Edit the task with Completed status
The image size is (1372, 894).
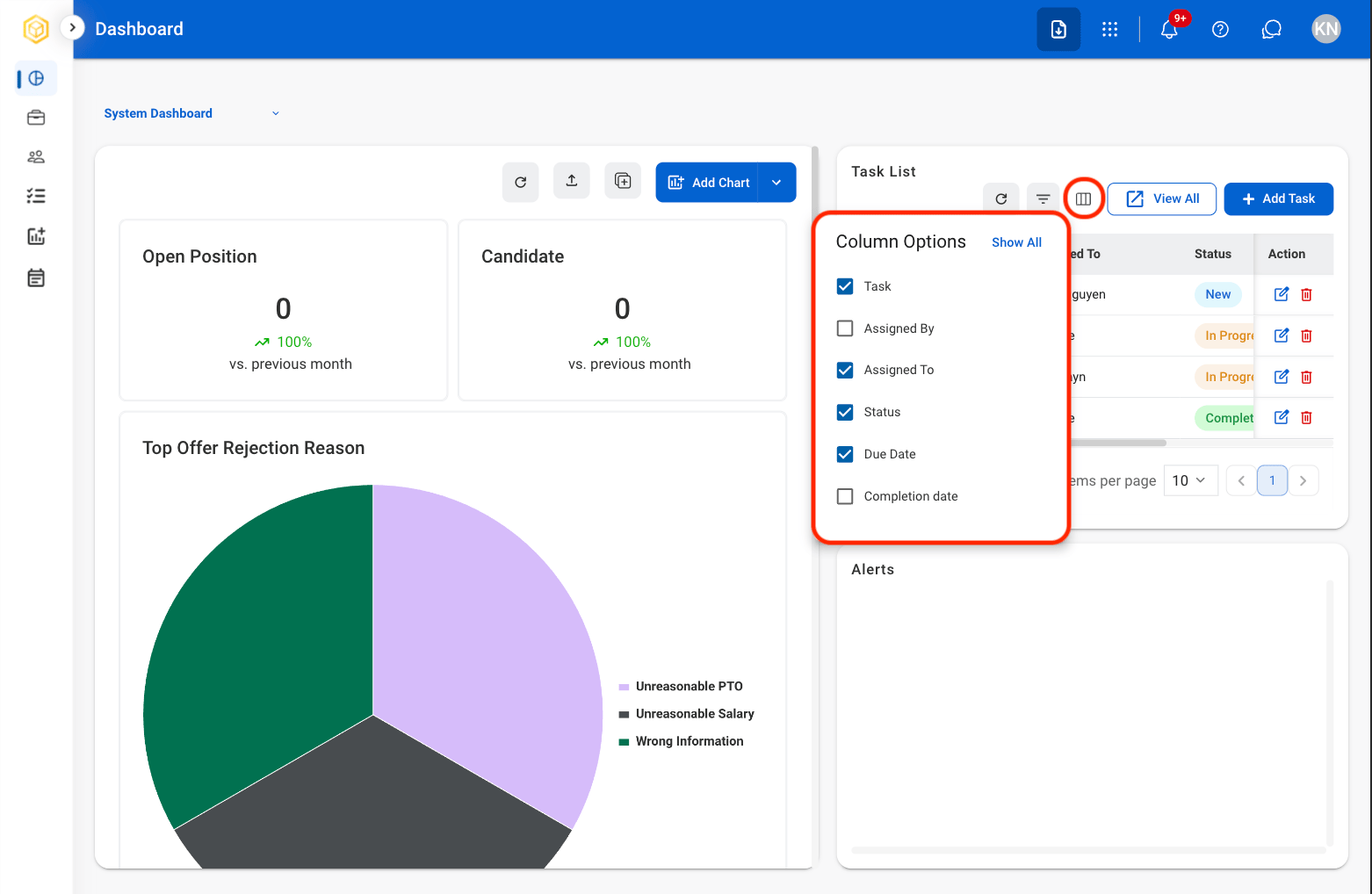(1282, 417)
